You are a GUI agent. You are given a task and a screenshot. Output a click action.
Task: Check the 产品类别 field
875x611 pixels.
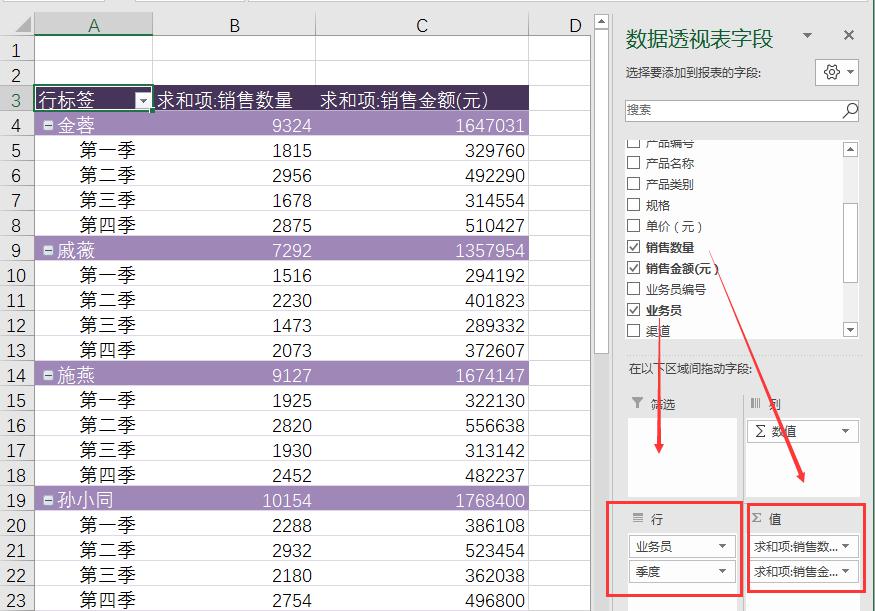(x=633, y=184)
